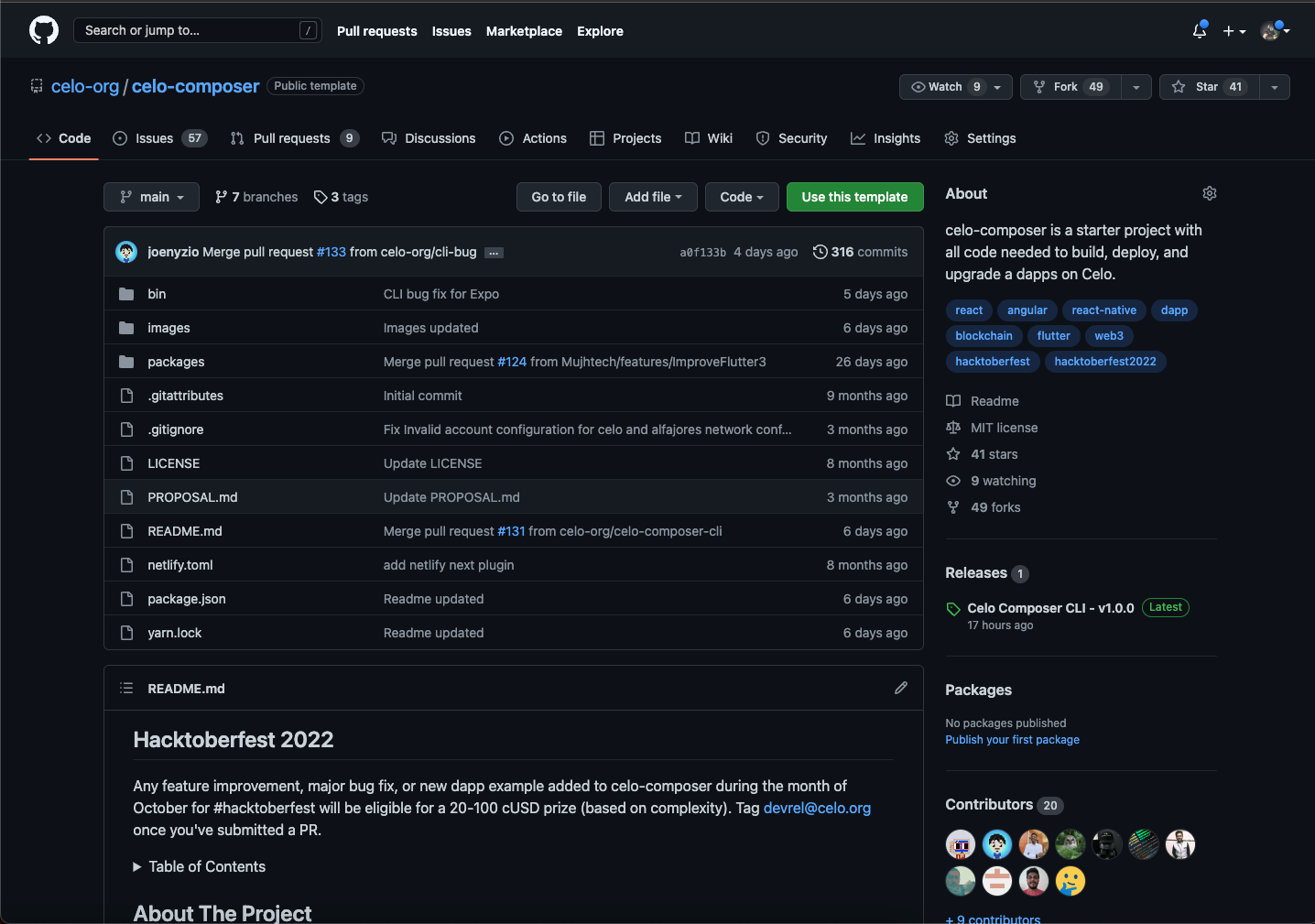Open the user avatar menu
Viewport: 1315px width, 924px height.
(x=1275, y=30)
